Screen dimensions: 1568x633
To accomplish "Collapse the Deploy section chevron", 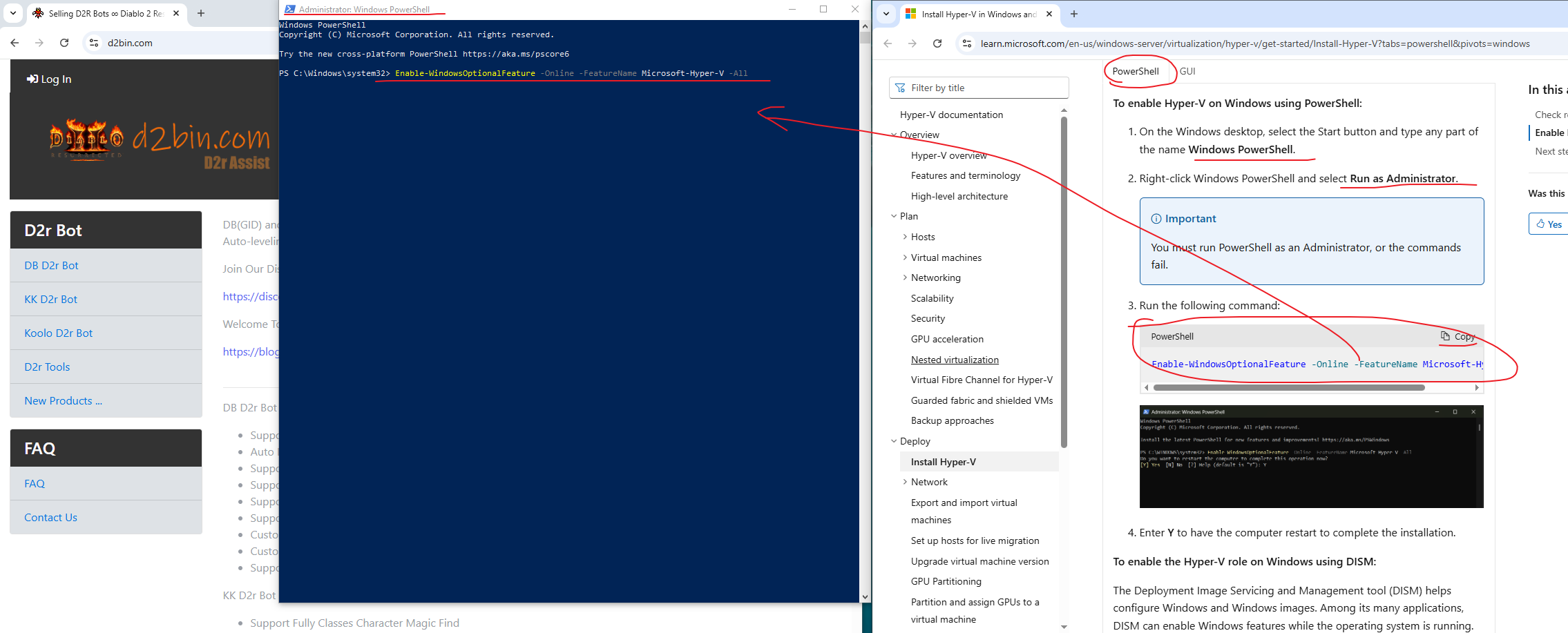I will [894, 441].
